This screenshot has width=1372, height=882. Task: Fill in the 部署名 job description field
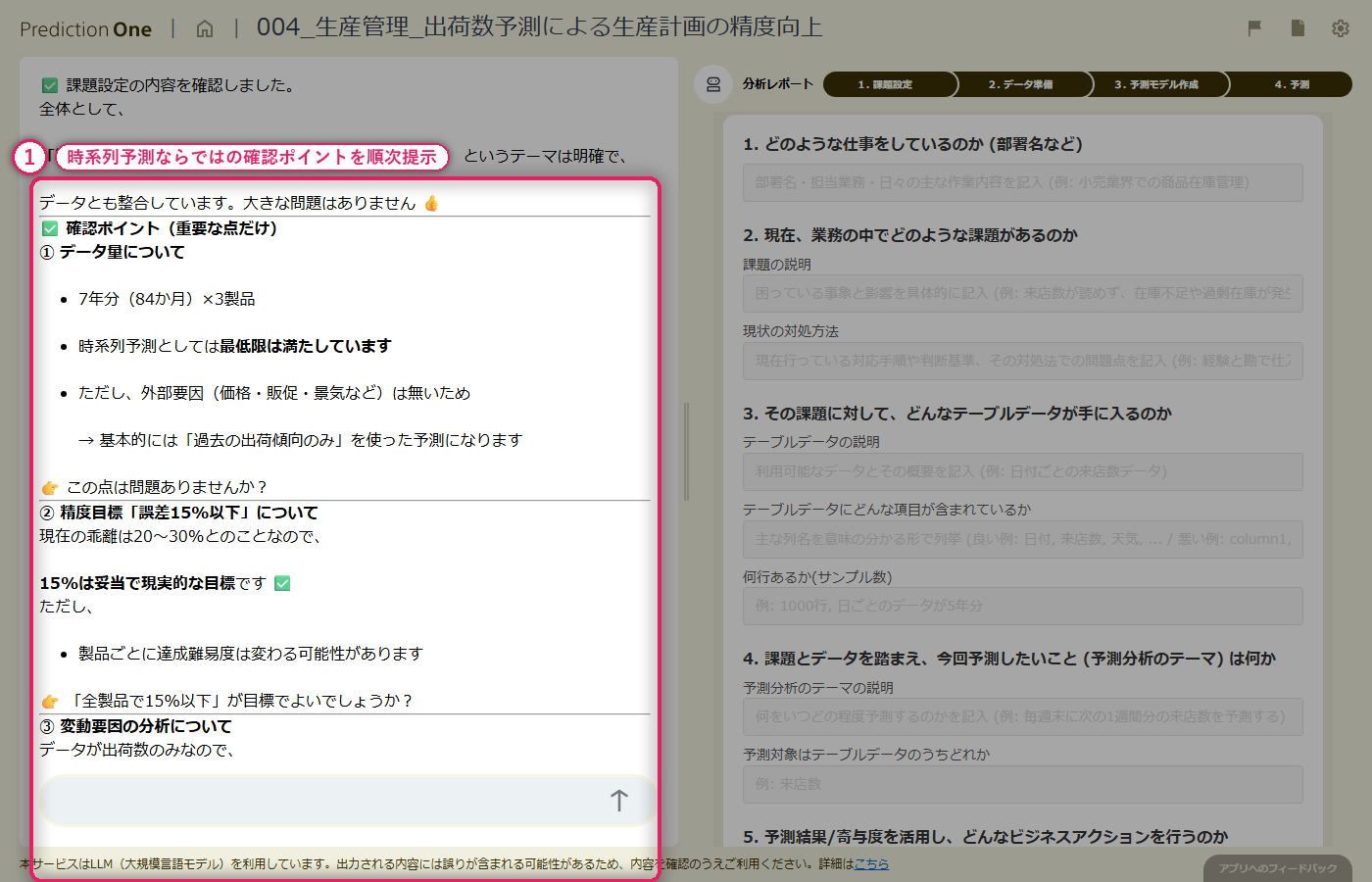pyautogui.click(x=1023, y=182)
